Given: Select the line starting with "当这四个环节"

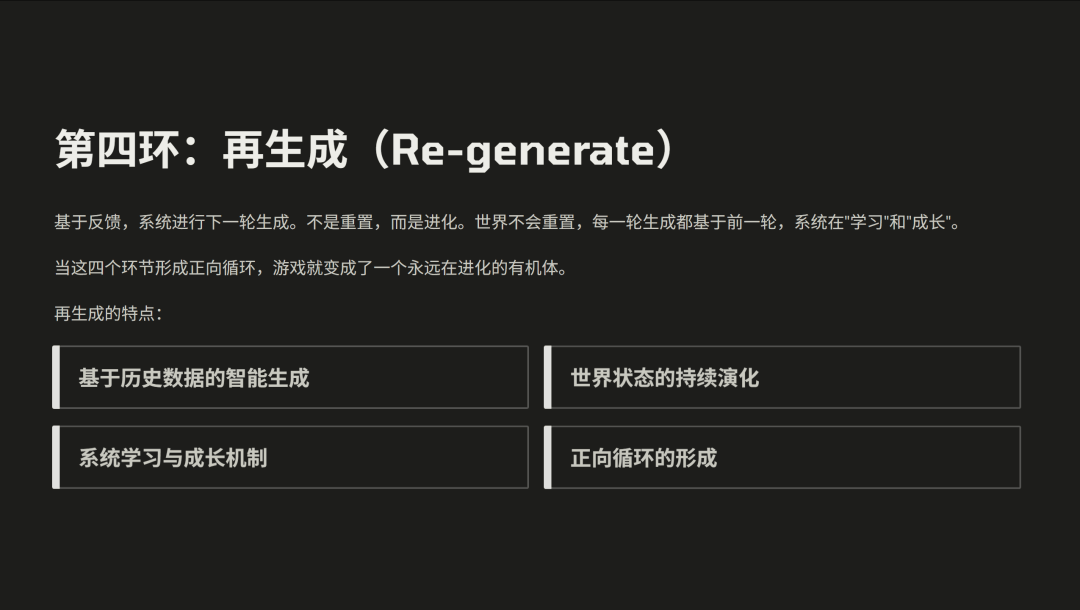Looking at the screenshot, I should (x=310, y=268).
